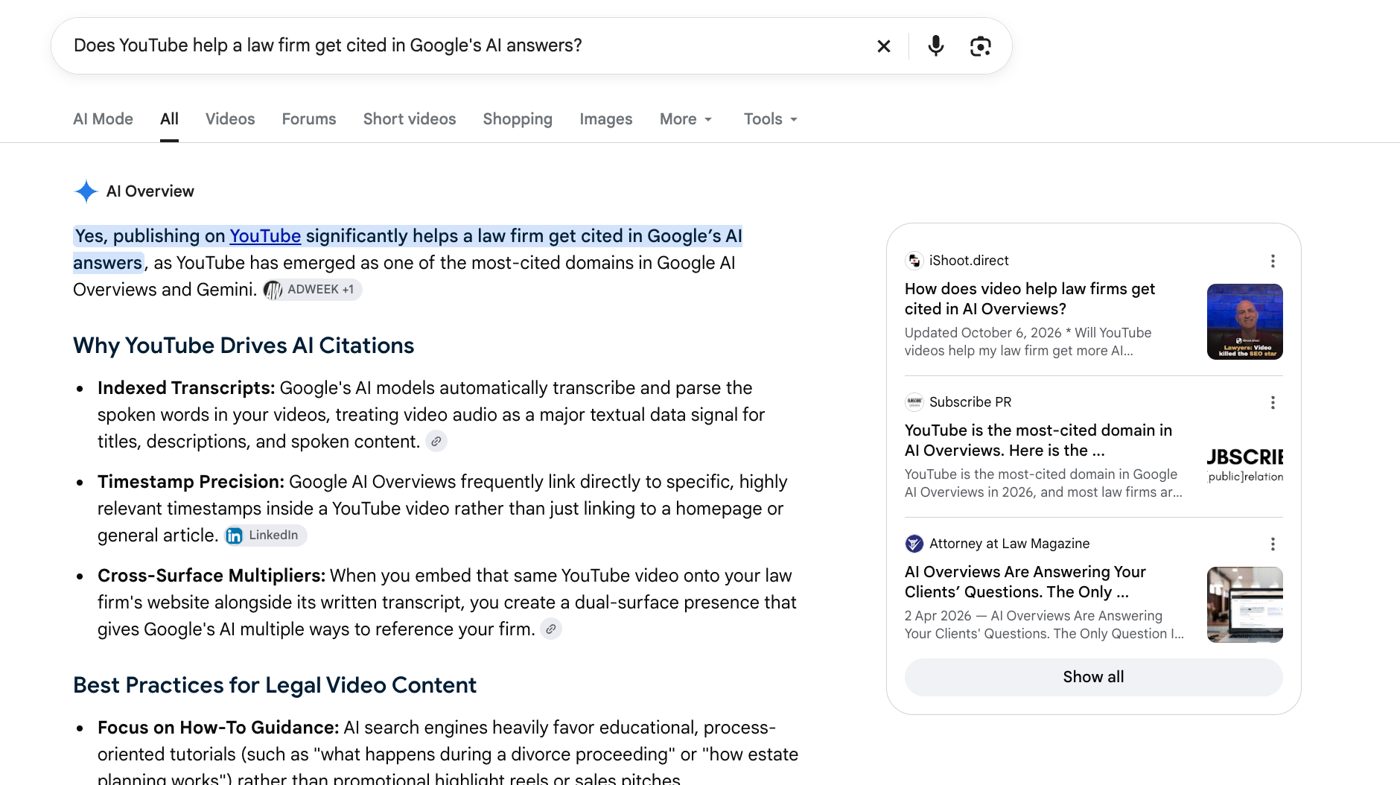
Task: Select the All results tab
Action: pyautogui.click(x=169, y=119)
